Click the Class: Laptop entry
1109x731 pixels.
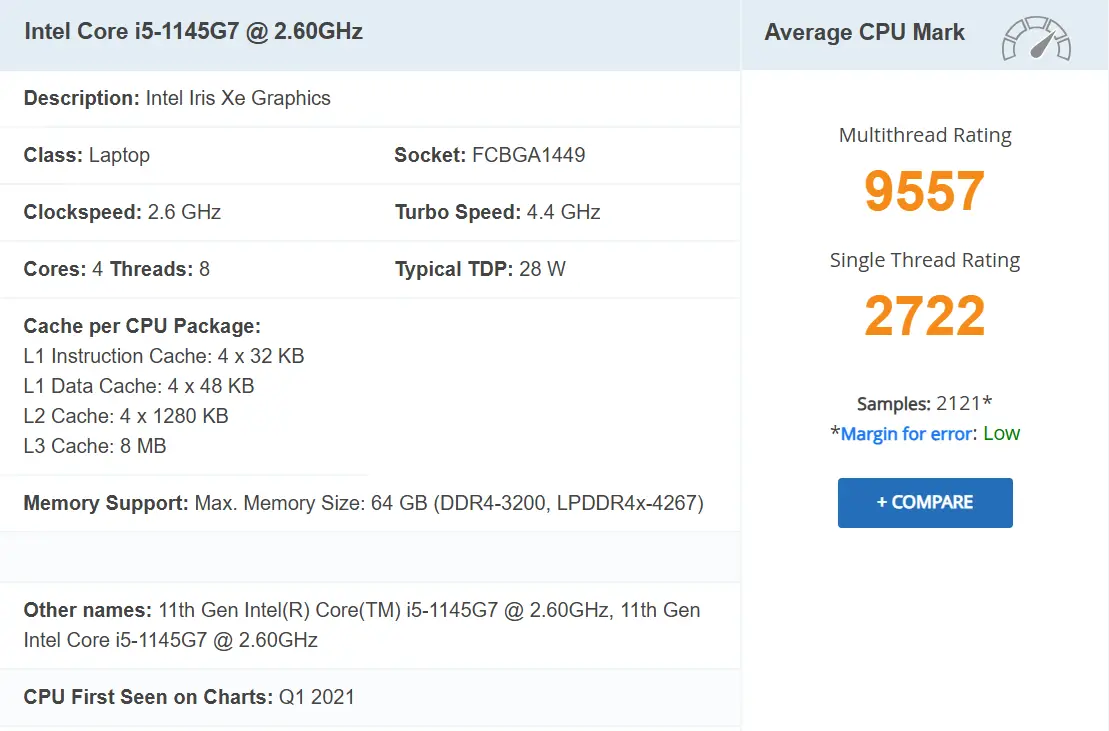86,155
